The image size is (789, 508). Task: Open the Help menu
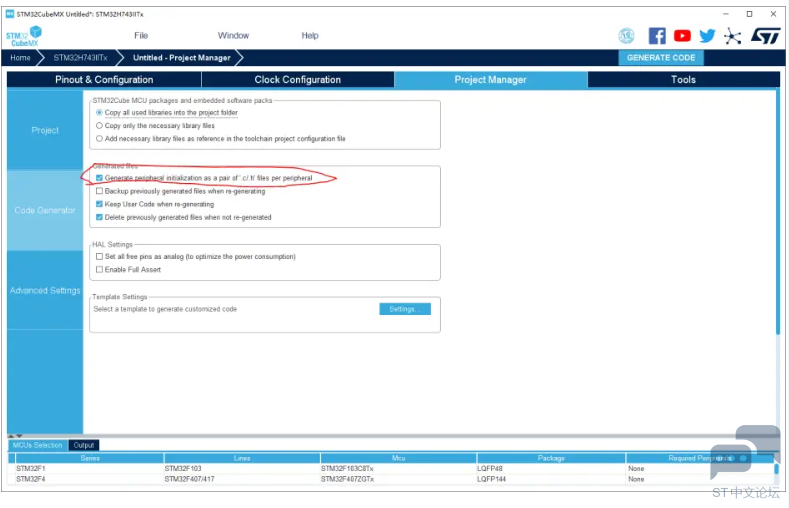click(x=310, y=36)
